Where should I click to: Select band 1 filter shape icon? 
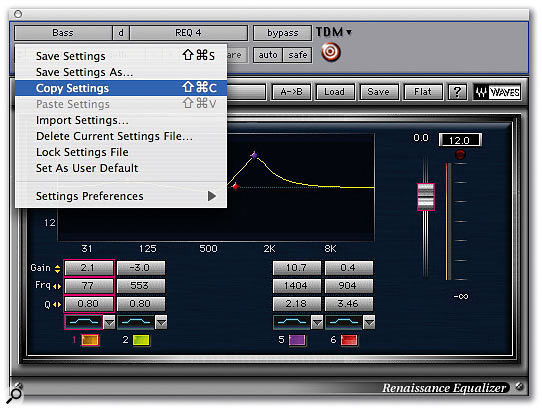83,322
